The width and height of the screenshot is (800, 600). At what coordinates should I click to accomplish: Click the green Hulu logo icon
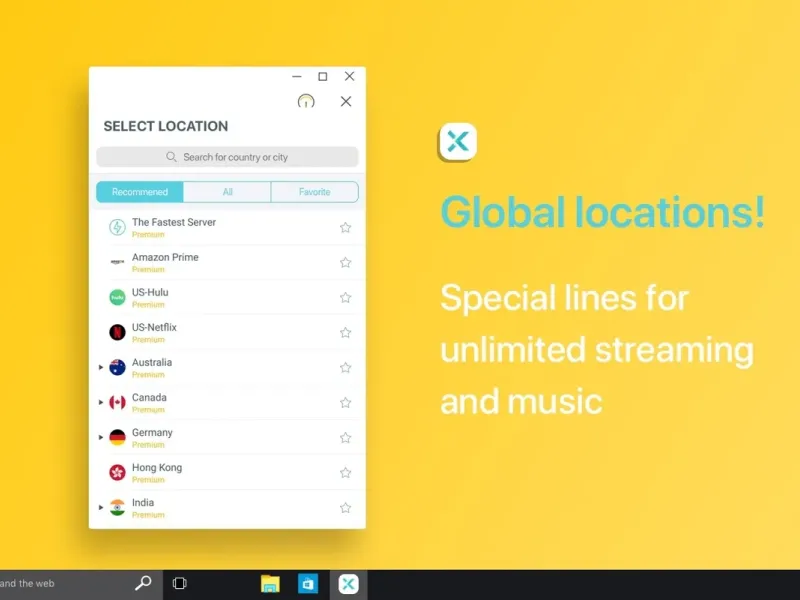coord(117,297)
